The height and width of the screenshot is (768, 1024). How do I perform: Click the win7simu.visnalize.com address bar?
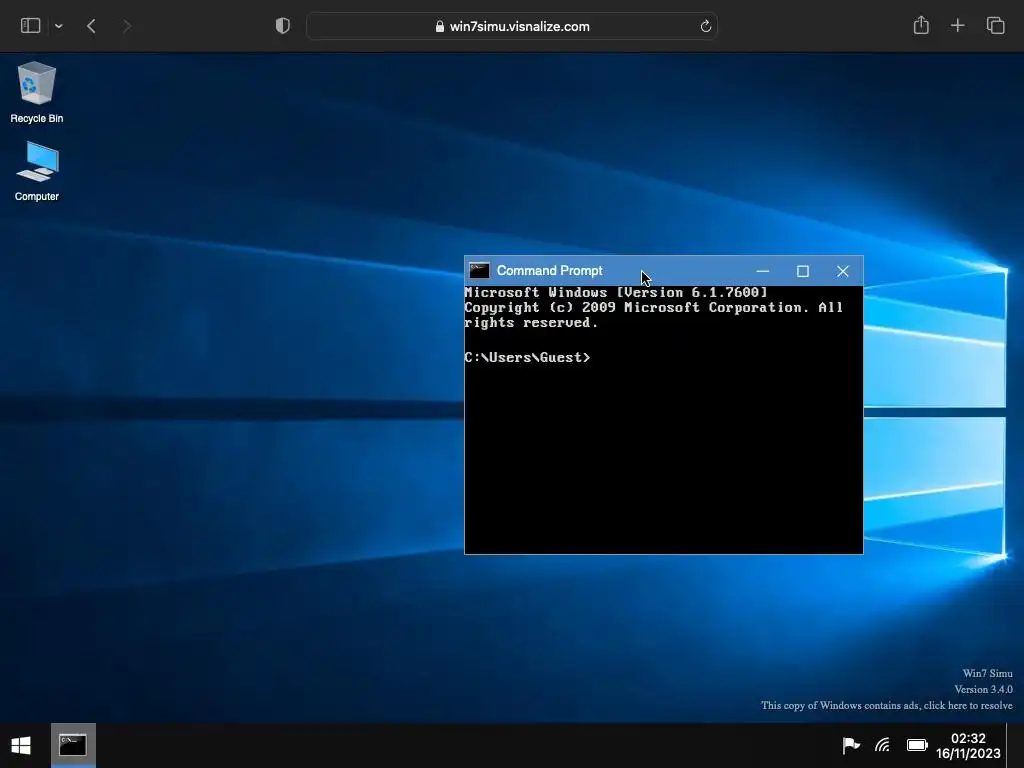tap(512, 26)
